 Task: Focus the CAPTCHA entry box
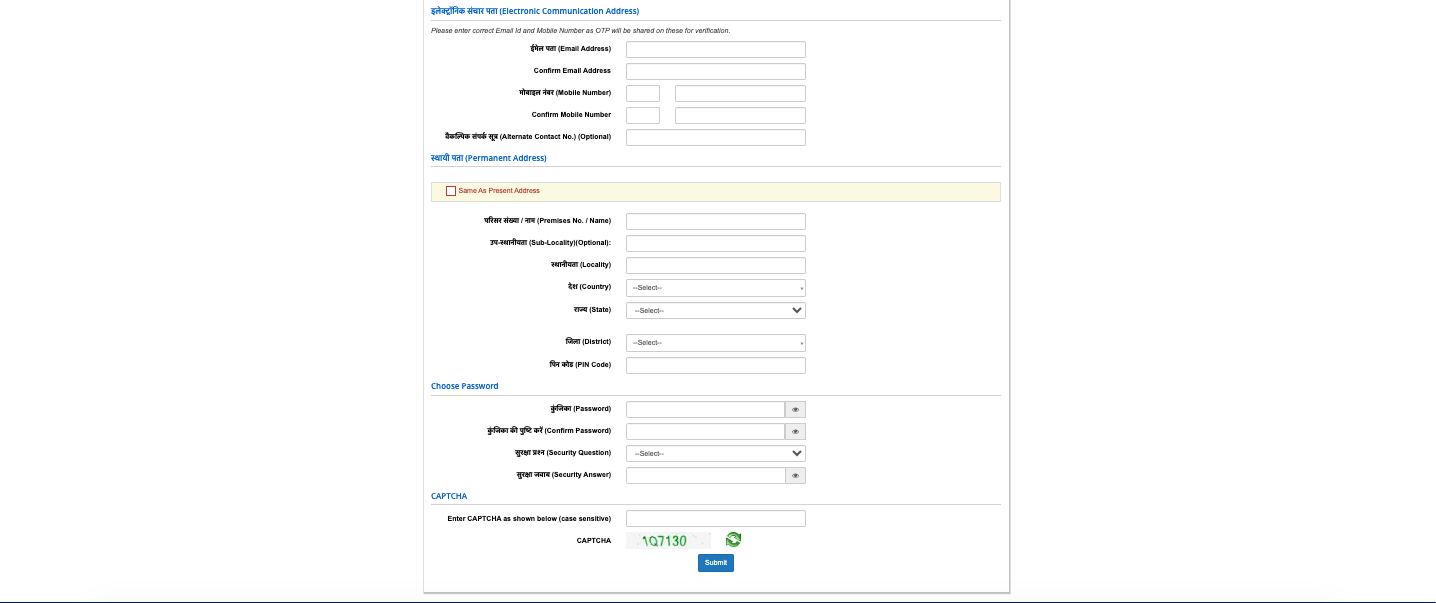pyautogui.click(x=714, y=518)
